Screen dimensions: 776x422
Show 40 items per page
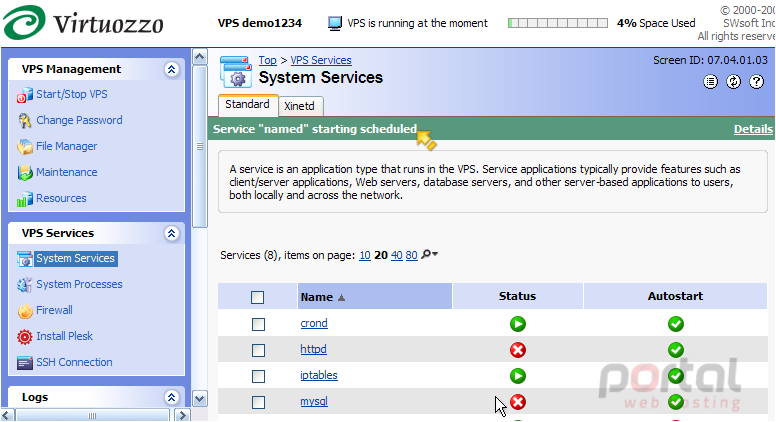click(x=396, y=255)
